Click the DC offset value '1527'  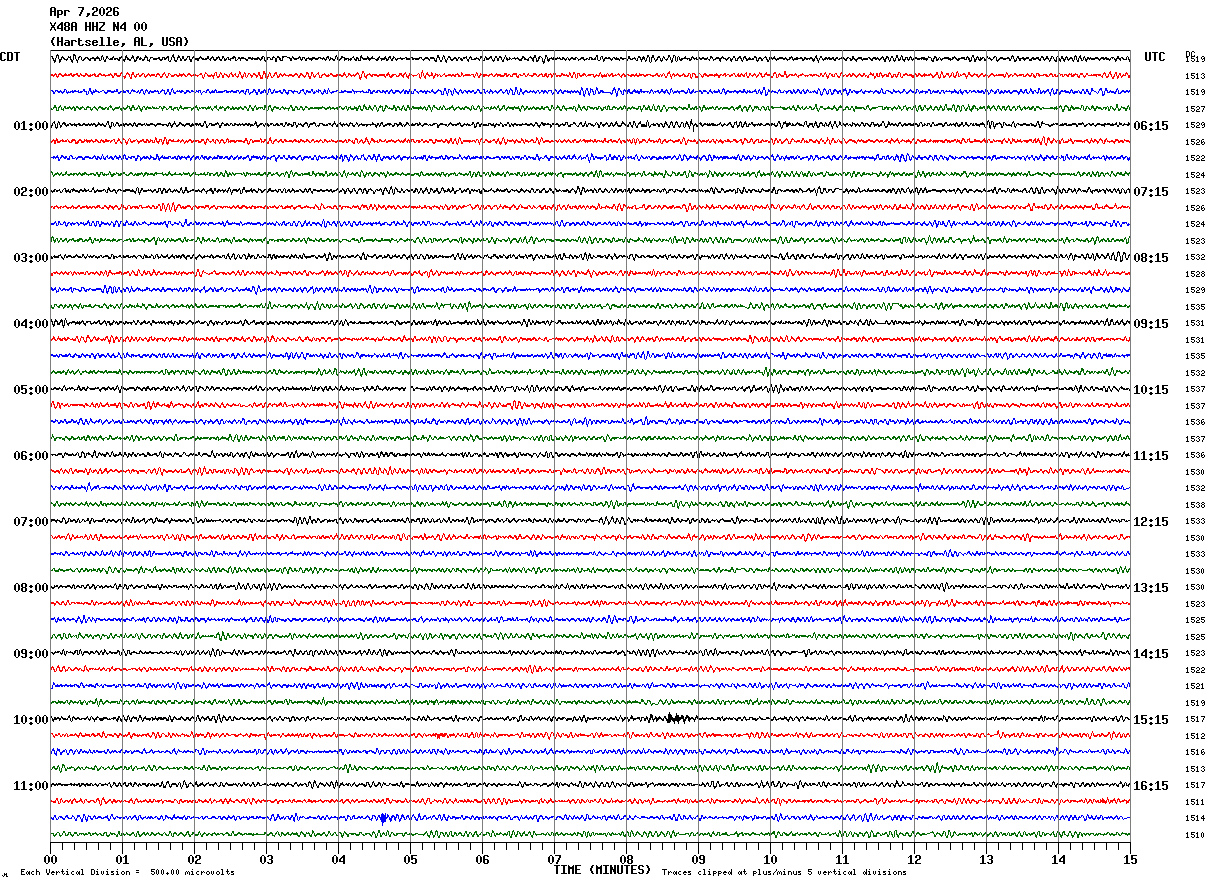point(1195,109)
